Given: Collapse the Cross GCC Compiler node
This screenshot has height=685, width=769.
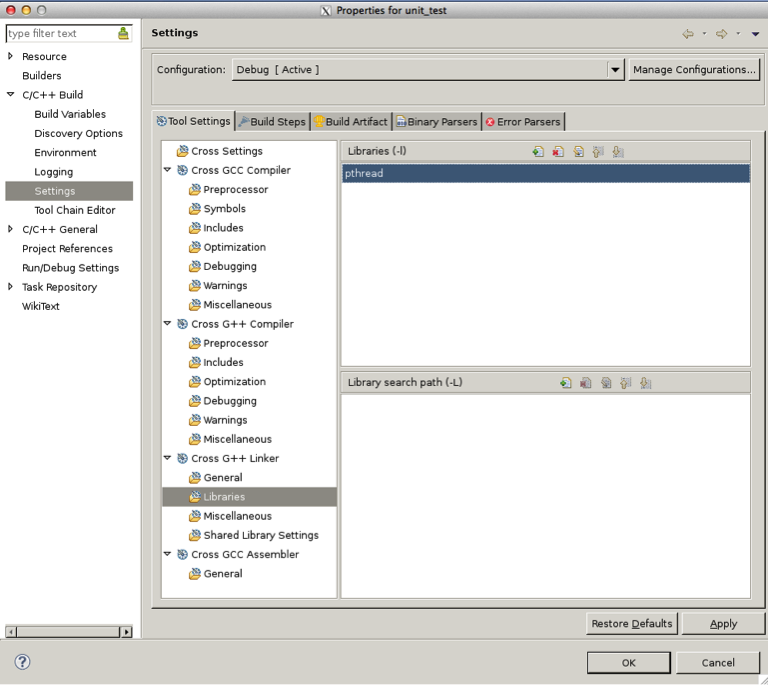Looking at the screenshot, I should click(x=168, y=170).
